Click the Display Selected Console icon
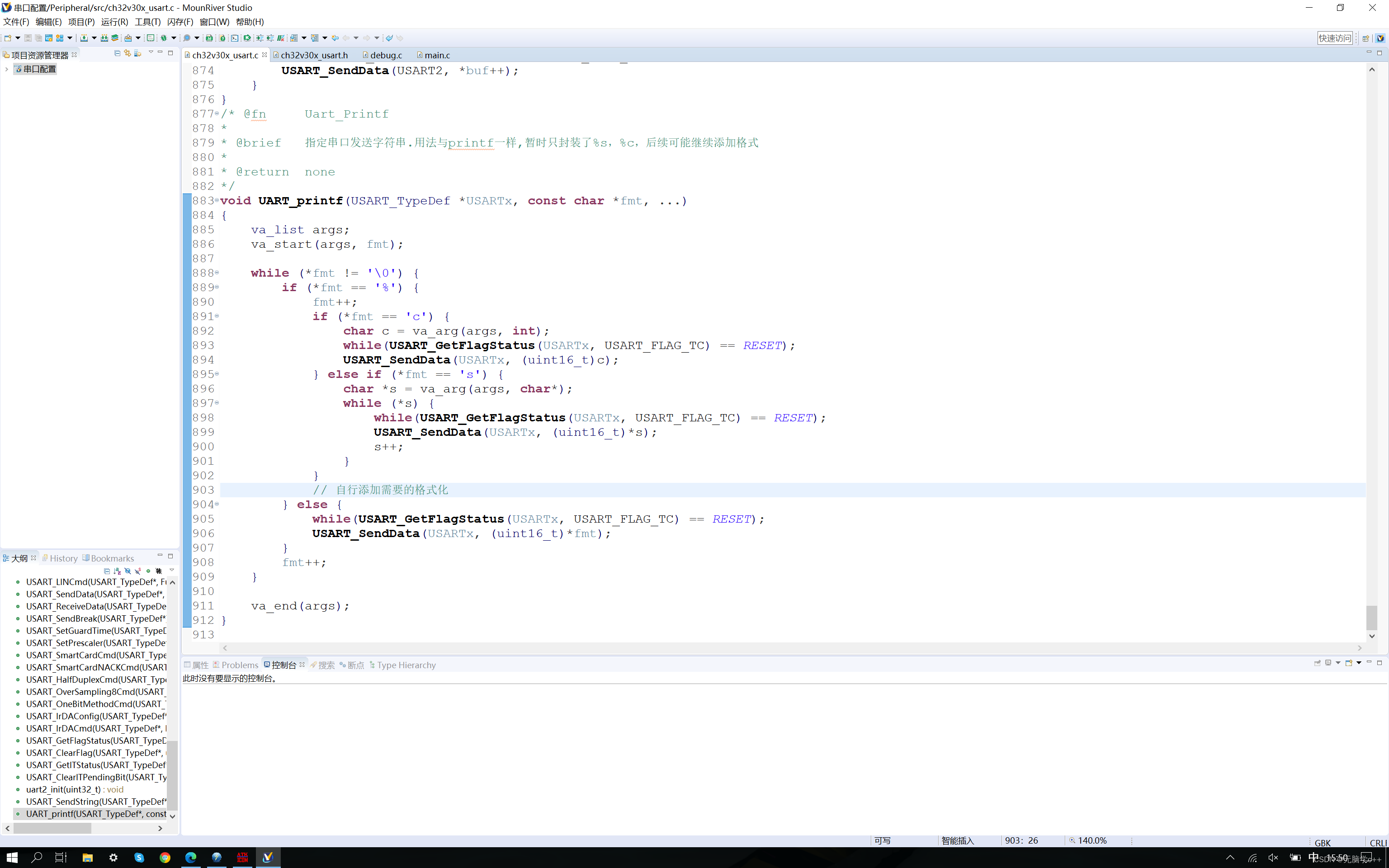 click(1328, 663)
